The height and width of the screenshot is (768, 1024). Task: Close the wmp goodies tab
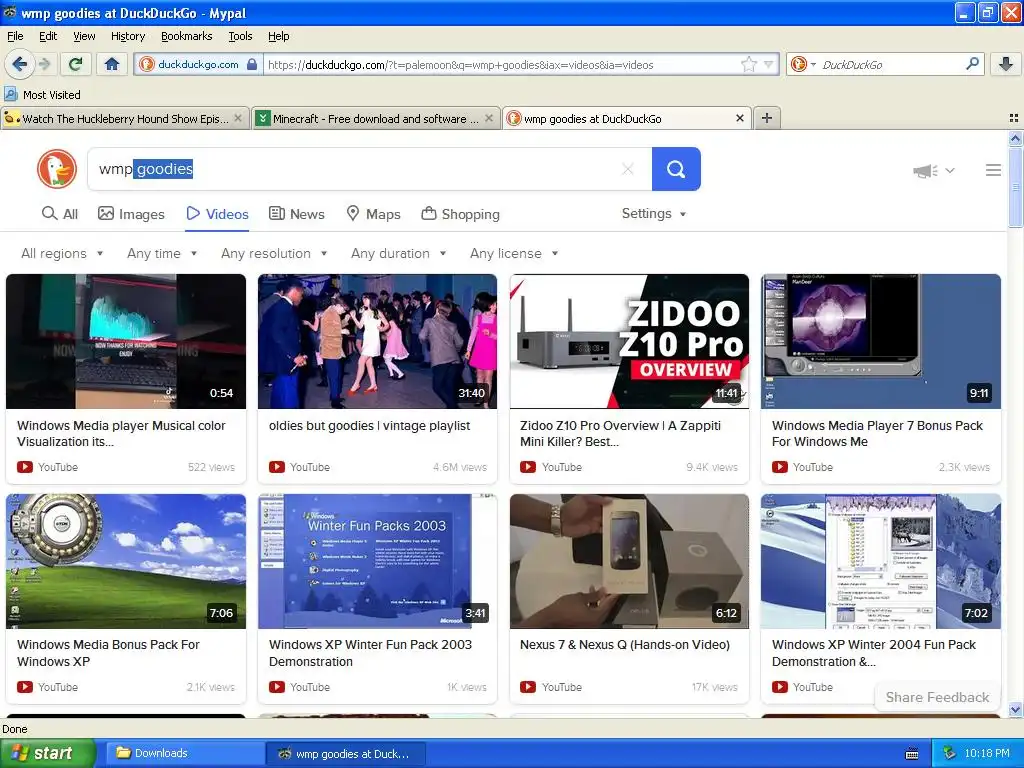[739, 118]
